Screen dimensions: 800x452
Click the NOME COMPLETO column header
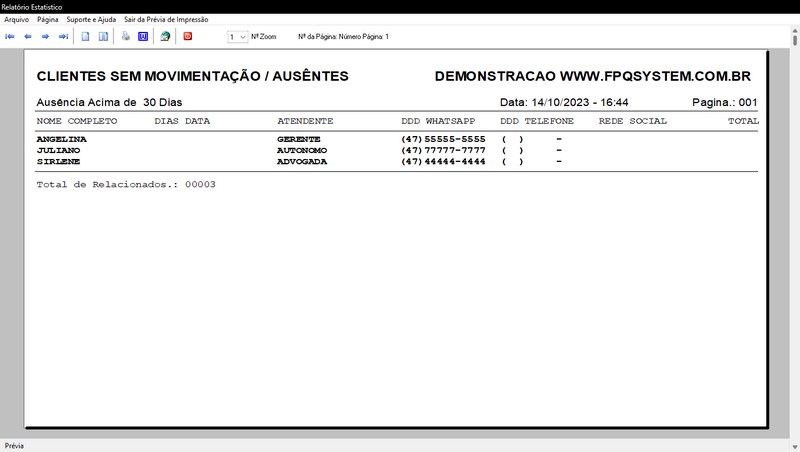[x=77, y=121]
